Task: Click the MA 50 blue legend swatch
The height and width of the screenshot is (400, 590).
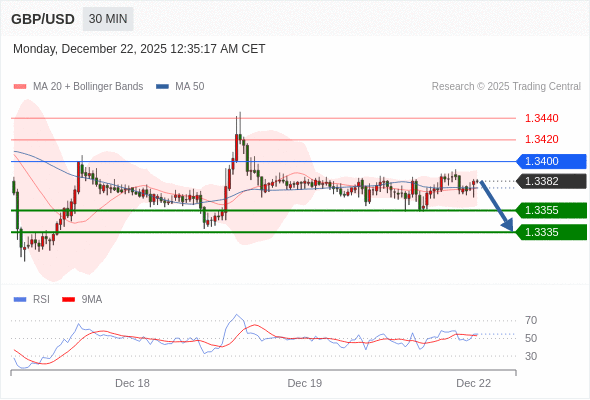Action: tap(162, 87)
